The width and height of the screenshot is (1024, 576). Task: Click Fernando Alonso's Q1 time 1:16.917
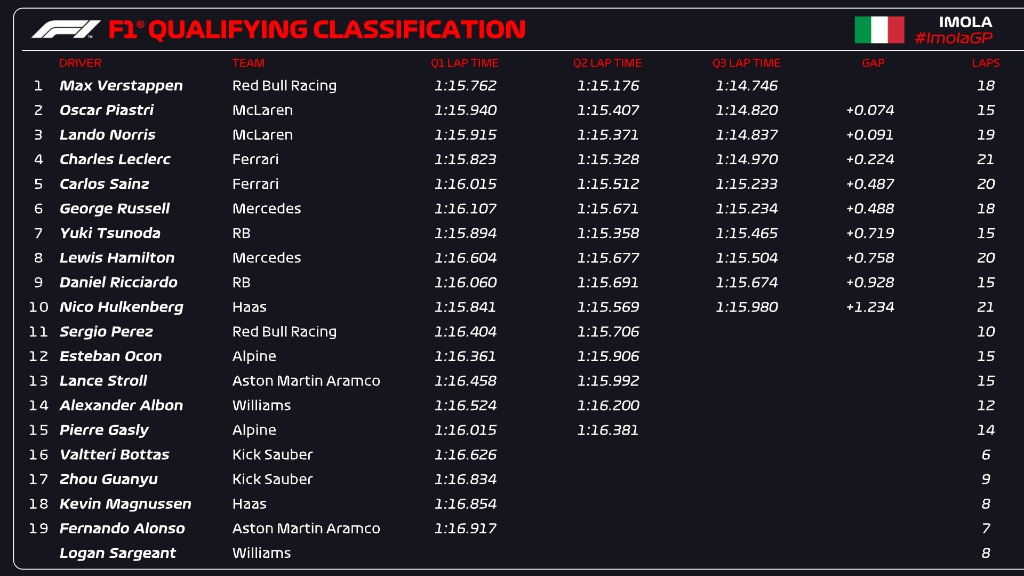pos(465,528)
